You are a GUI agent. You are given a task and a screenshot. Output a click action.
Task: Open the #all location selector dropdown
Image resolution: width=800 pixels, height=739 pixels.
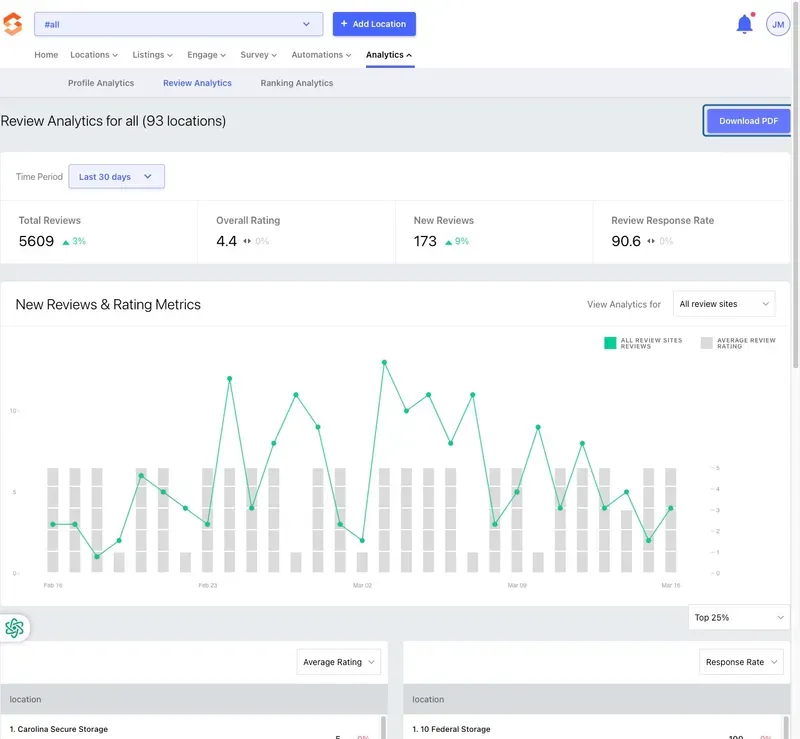[179, 24]
